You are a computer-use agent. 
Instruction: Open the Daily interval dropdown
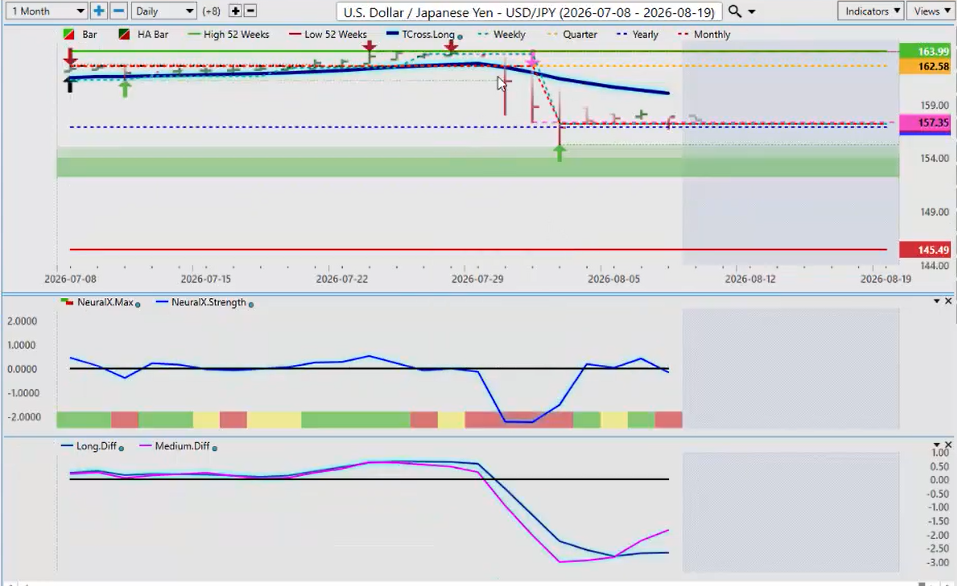click(x=163, y=11)
